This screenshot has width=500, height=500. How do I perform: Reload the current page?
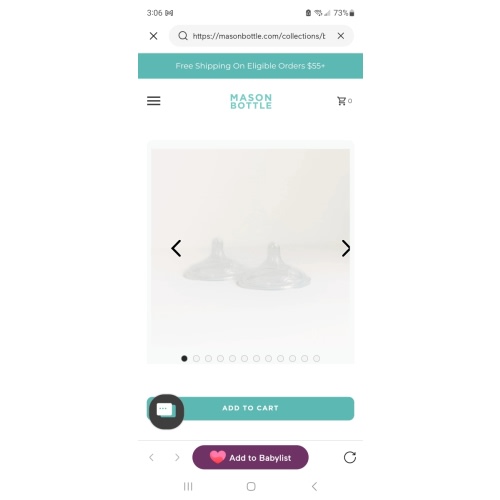(350, 457)
